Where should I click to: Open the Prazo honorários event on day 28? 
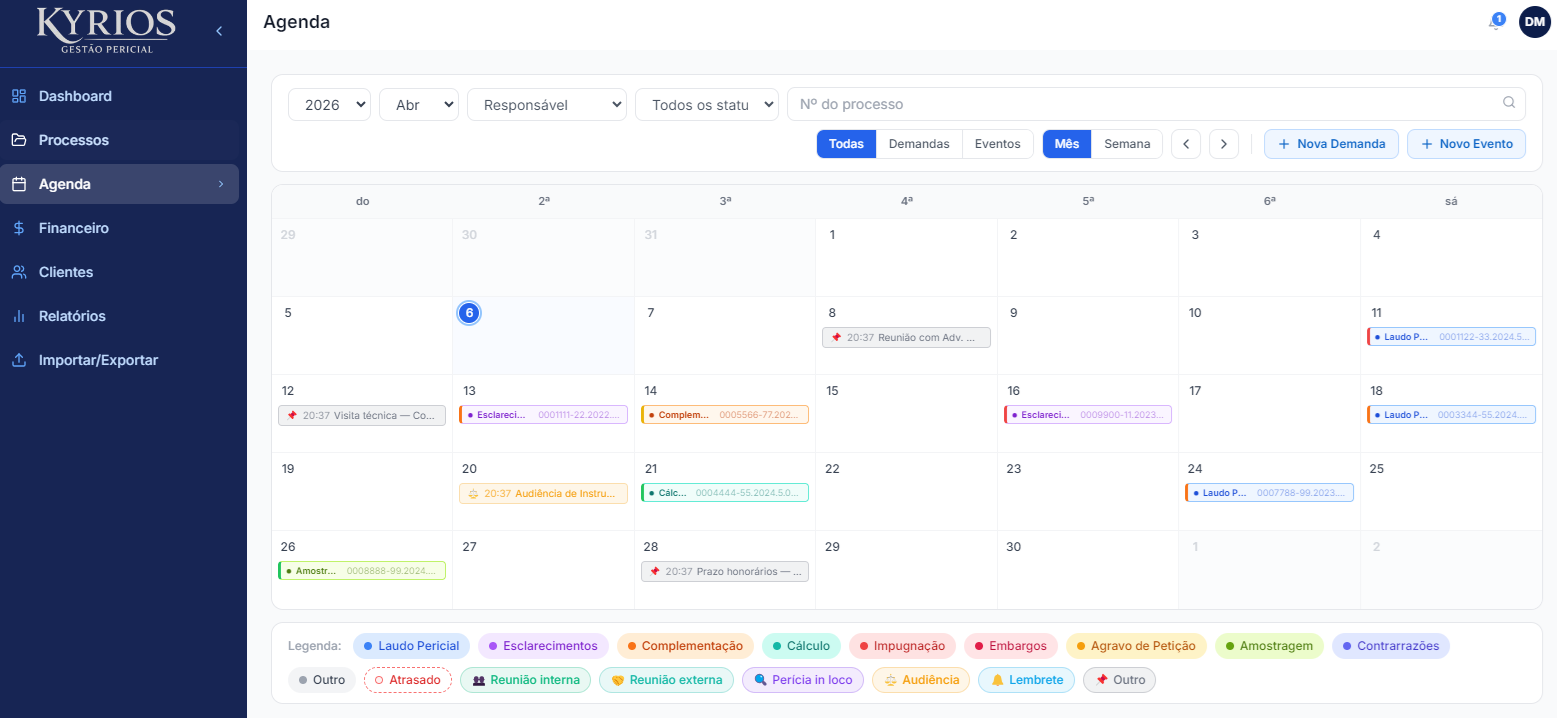coord(725,571)
